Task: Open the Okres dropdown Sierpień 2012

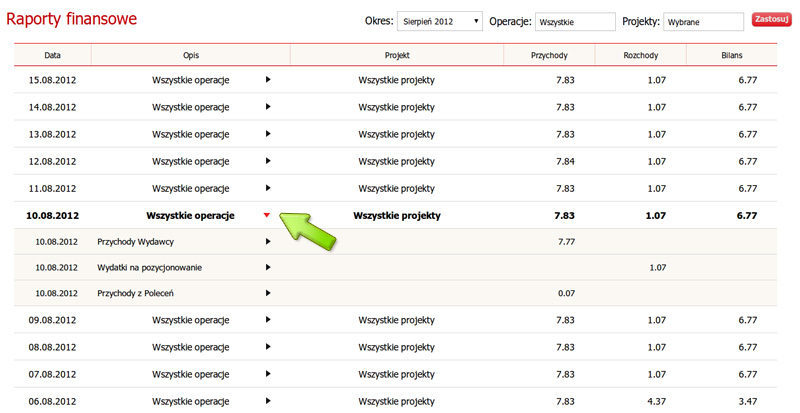Action: pyautogui.click(x=440, y=20)
